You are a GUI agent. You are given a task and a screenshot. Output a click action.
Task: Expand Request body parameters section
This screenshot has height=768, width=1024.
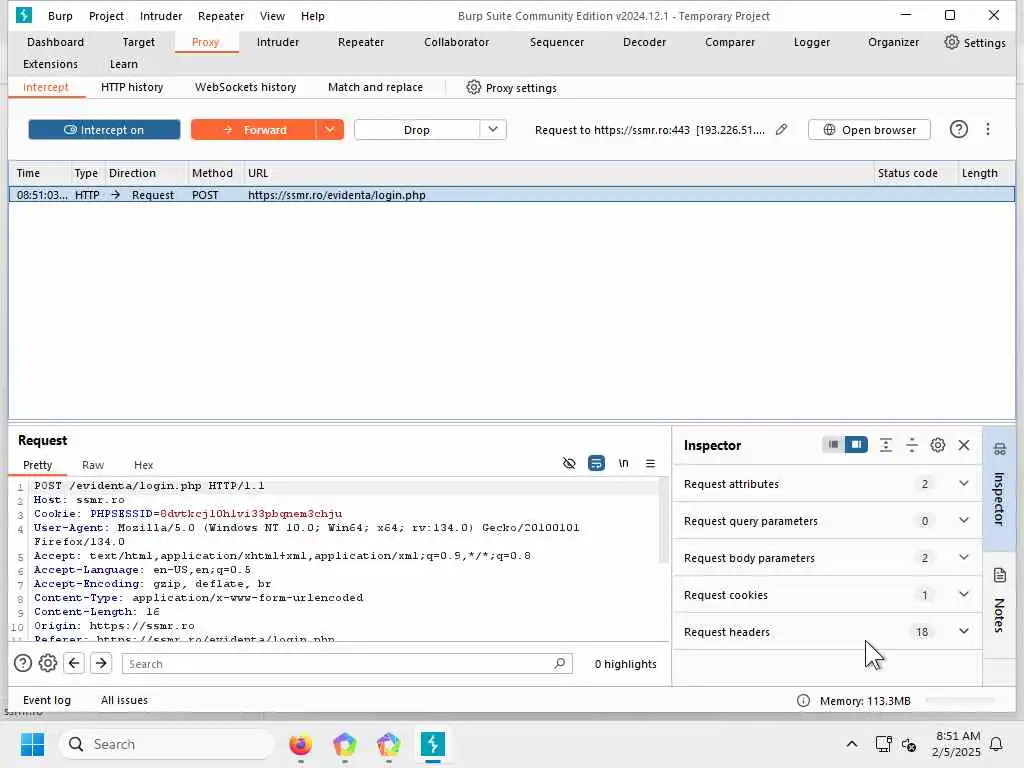click(963, 558)
